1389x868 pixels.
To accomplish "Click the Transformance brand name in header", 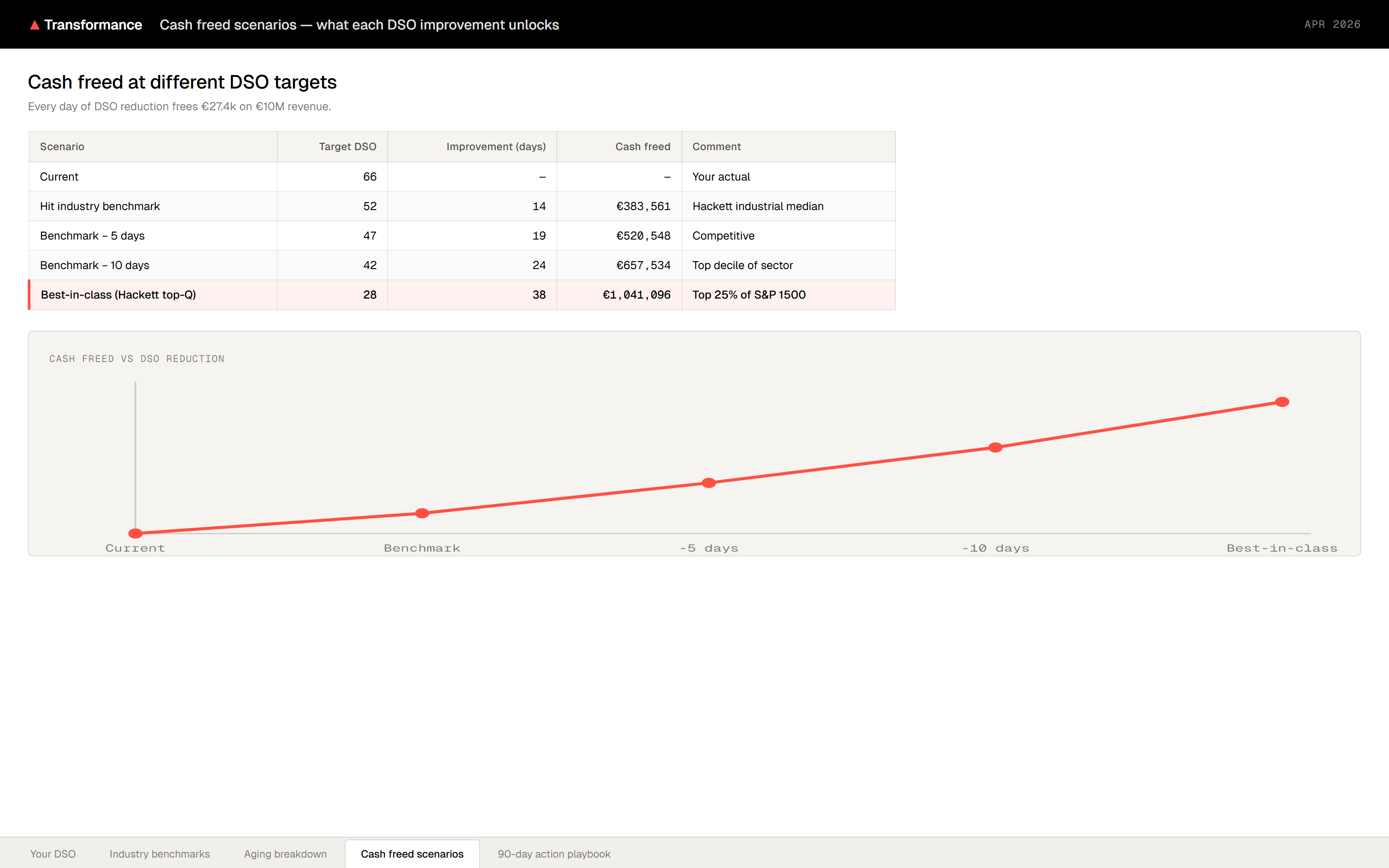I will 93,25.
